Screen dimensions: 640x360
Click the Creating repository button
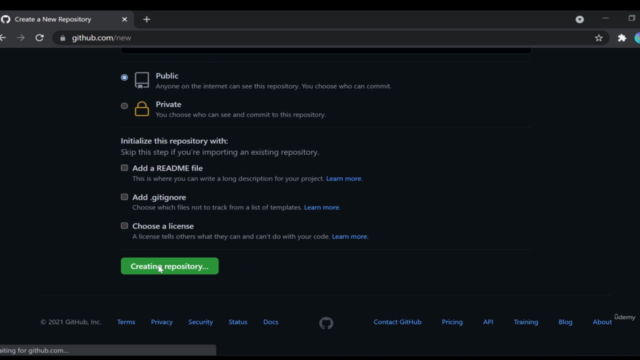tap(169, 266)
